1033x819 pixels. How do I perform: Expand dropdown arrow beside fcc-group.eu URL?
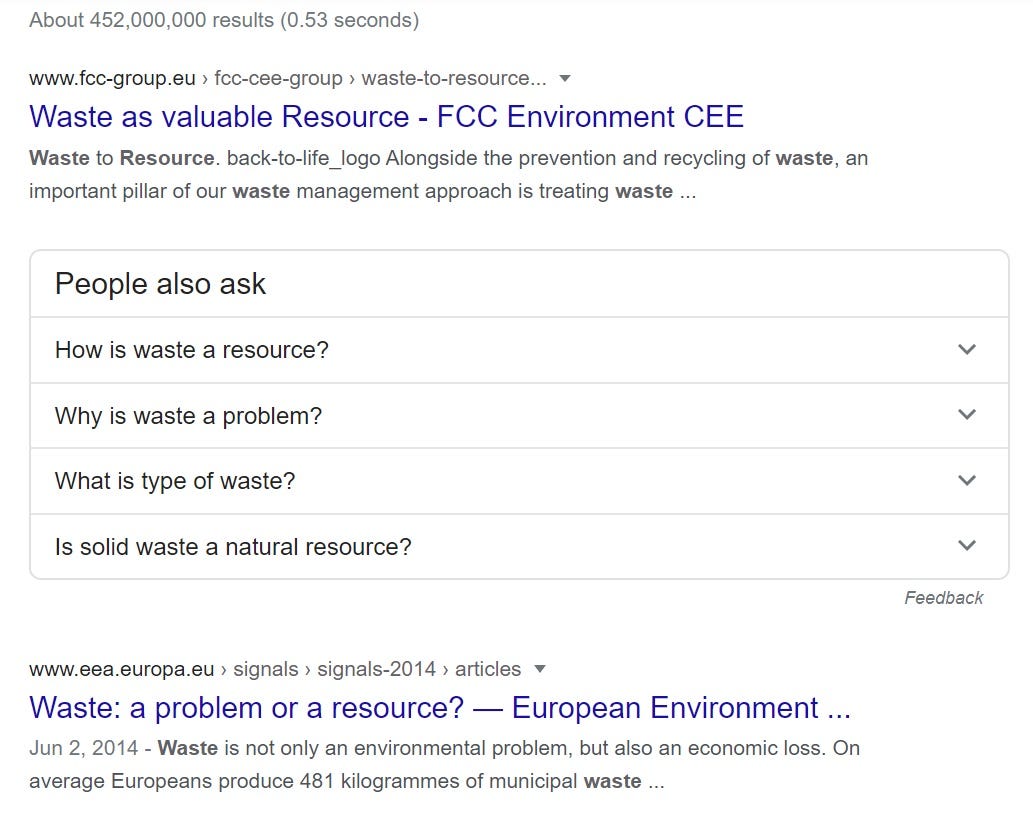tap(565, 78)
